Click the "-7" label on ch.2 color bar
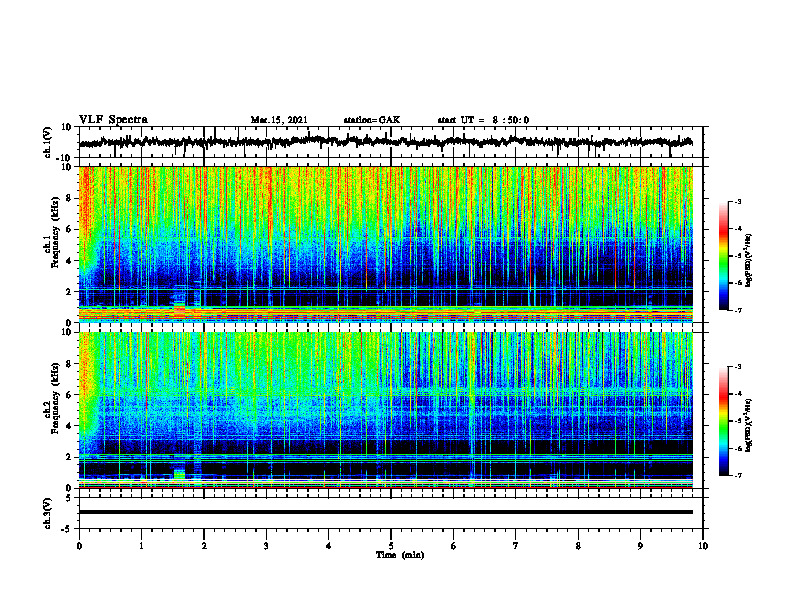792x612 pixels. (x=737, y=476)
